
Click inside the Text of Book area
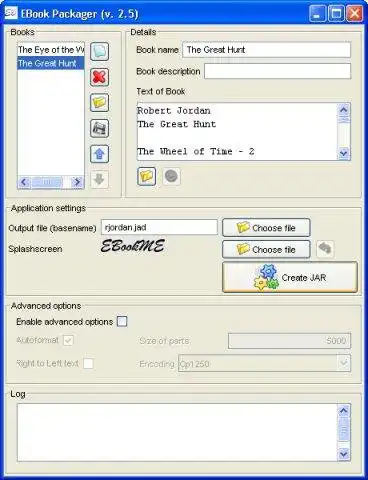coord(237,131)
